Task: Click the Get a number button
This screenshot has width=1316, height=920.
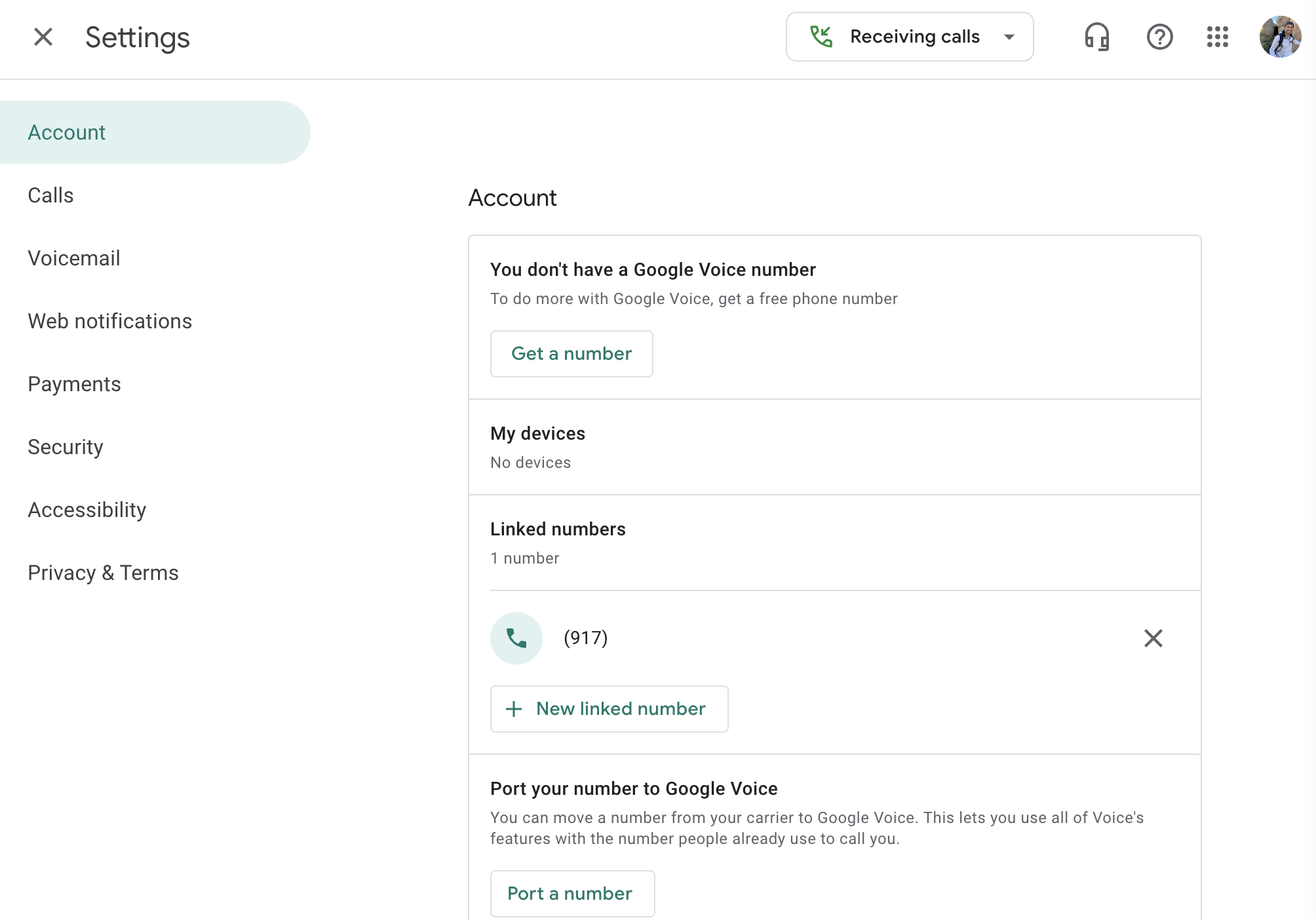Action: click(x=571, y=354)
